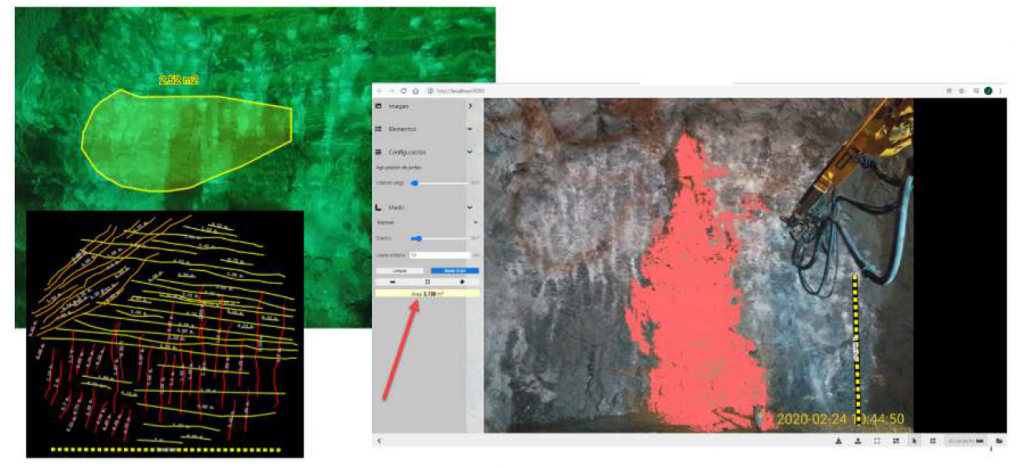The width and height of the screenshot is (1024, 468).
Task: Select the pointer cursor tool in bottom toolbar
Action: (x=913, y=441)
